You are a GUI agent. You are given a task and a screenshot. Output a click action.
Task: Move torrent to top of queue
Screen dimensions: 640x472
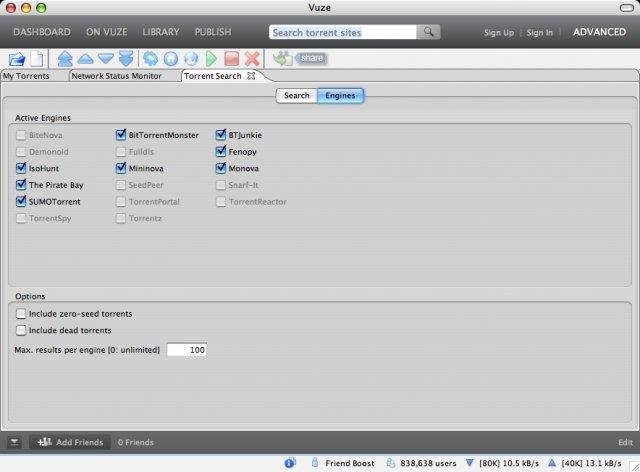click(x=65, y=59)
